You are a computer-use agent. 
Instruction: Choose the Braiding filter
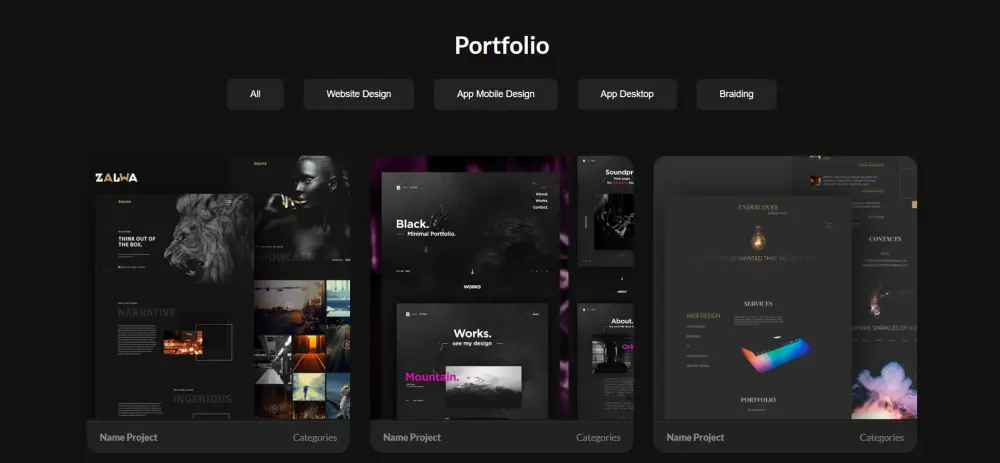(737, 94)
